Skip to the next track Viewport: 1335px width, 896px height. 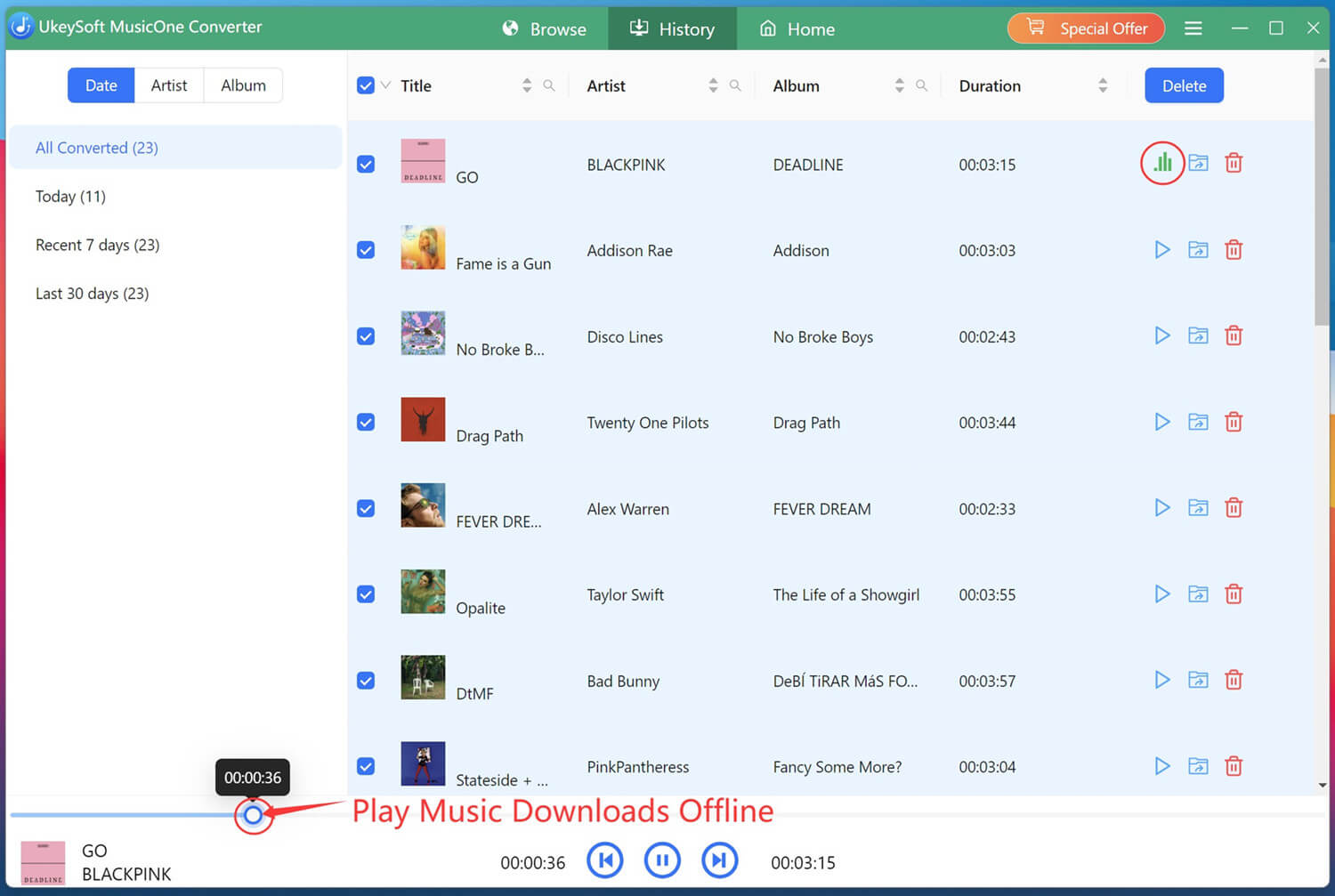coord(719,860)
